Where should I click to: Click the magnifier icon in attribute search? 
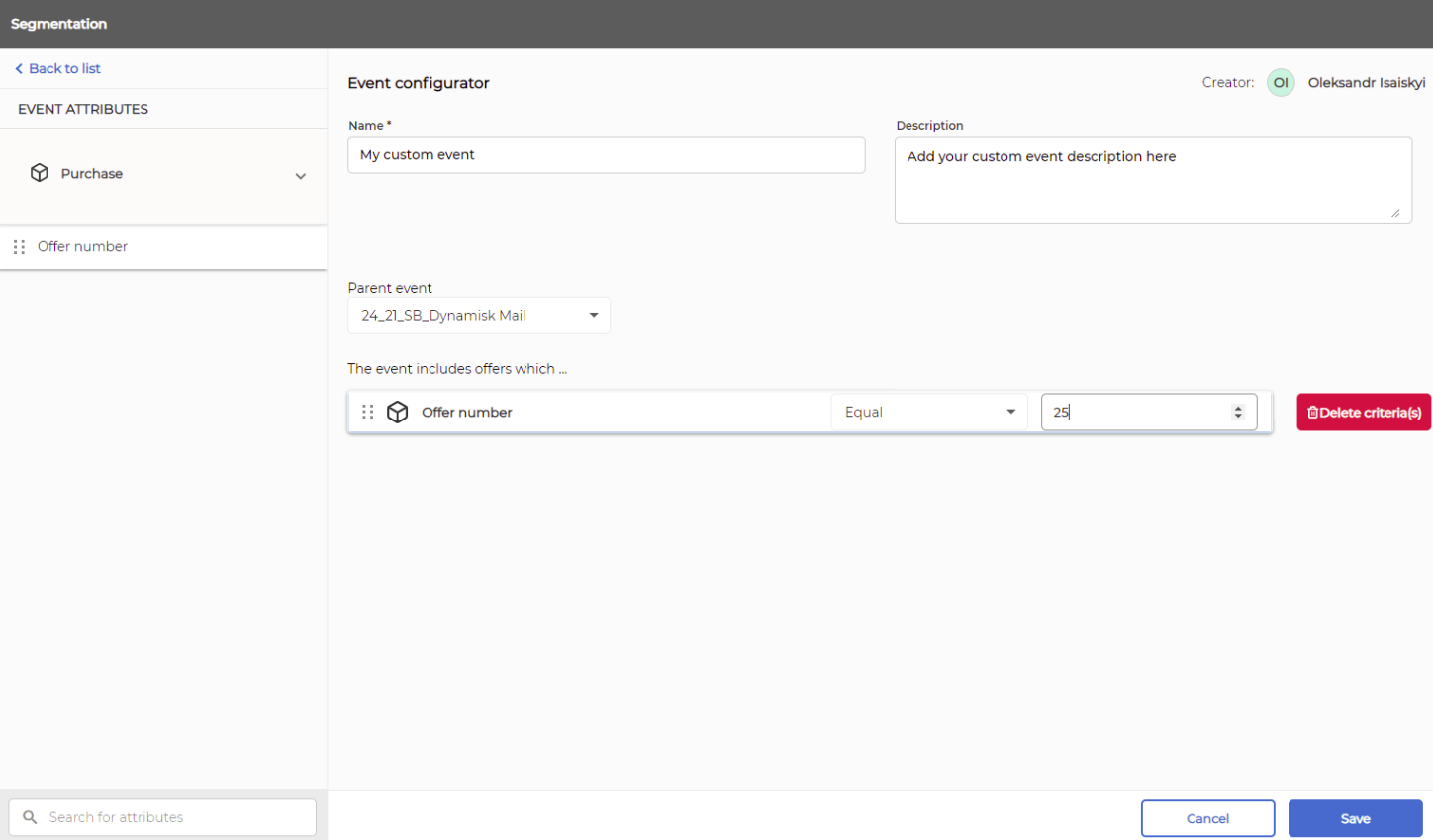(30, 817)
